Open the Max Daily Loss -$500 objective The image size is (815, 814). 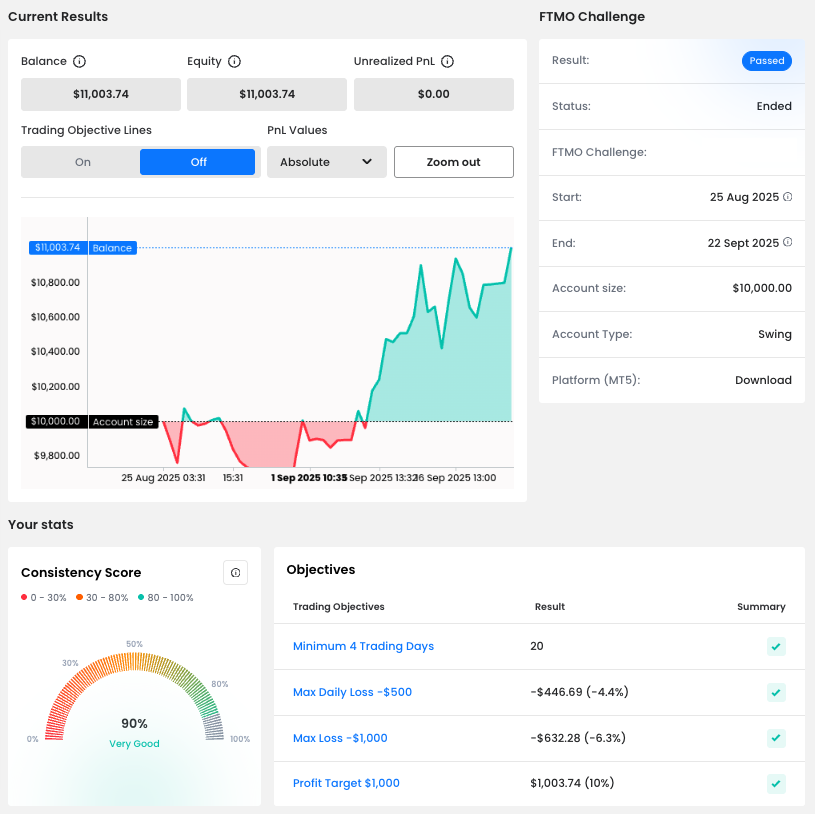tap(352, 692)
